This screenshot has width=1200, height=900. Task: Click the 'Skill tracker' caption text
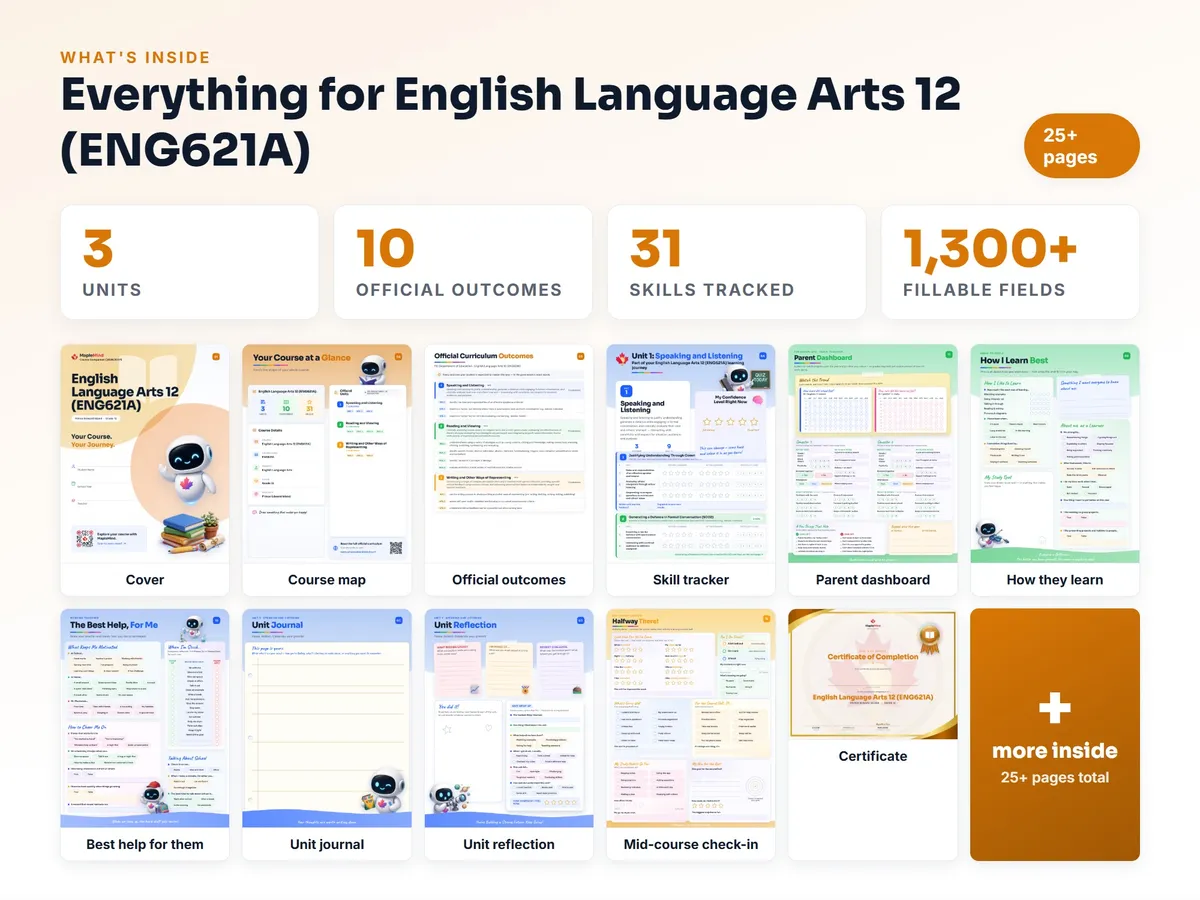691,580
